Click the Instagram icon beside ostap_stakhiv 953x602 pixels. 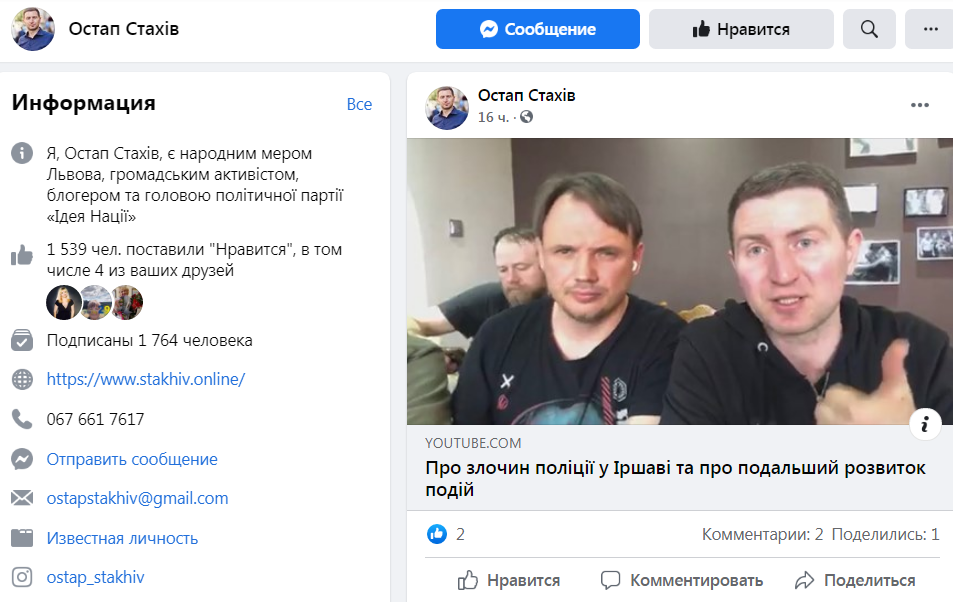[x=22, y=577]
